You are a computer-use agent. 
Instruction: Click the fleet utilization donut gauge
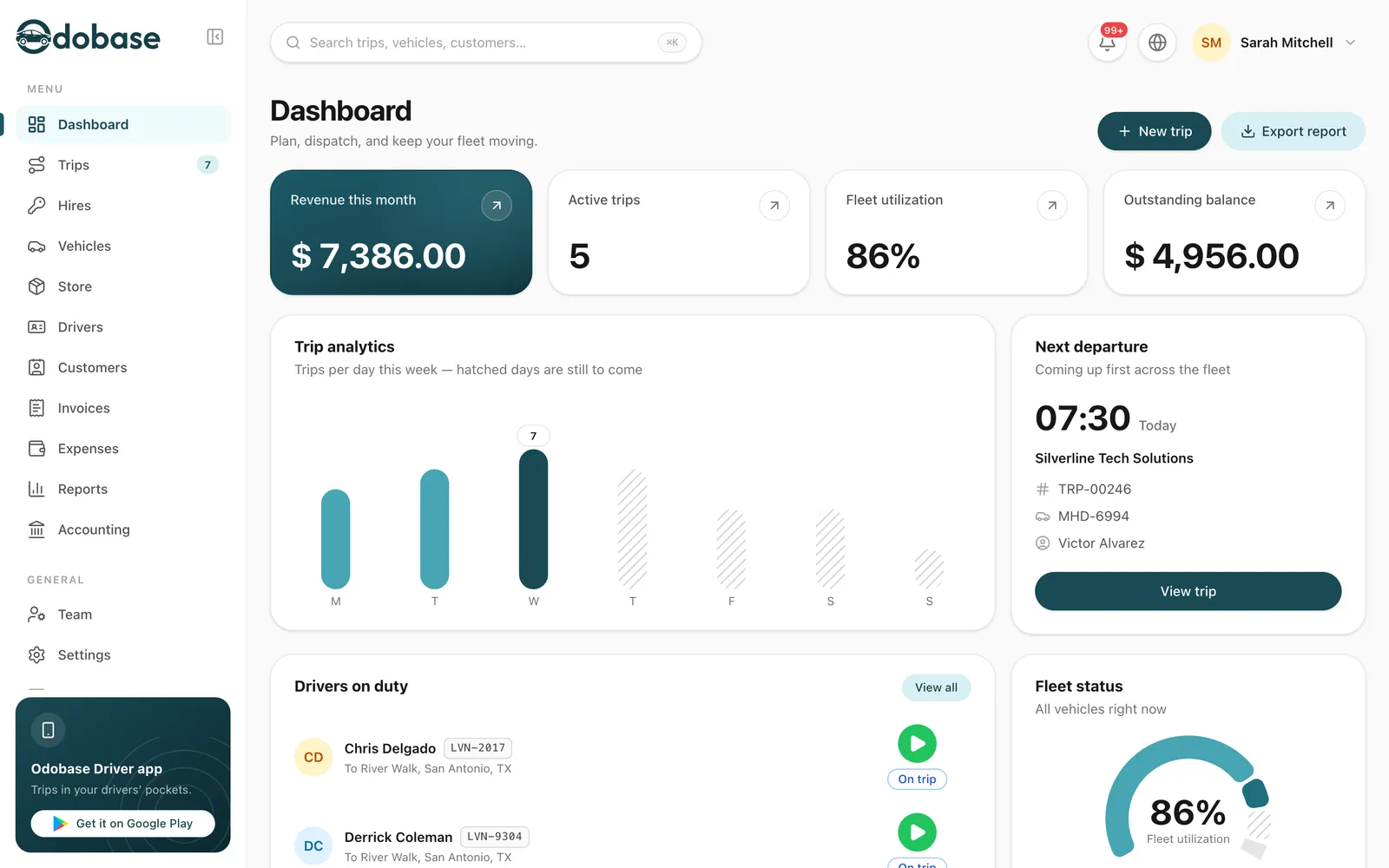tap(1188, 799)
